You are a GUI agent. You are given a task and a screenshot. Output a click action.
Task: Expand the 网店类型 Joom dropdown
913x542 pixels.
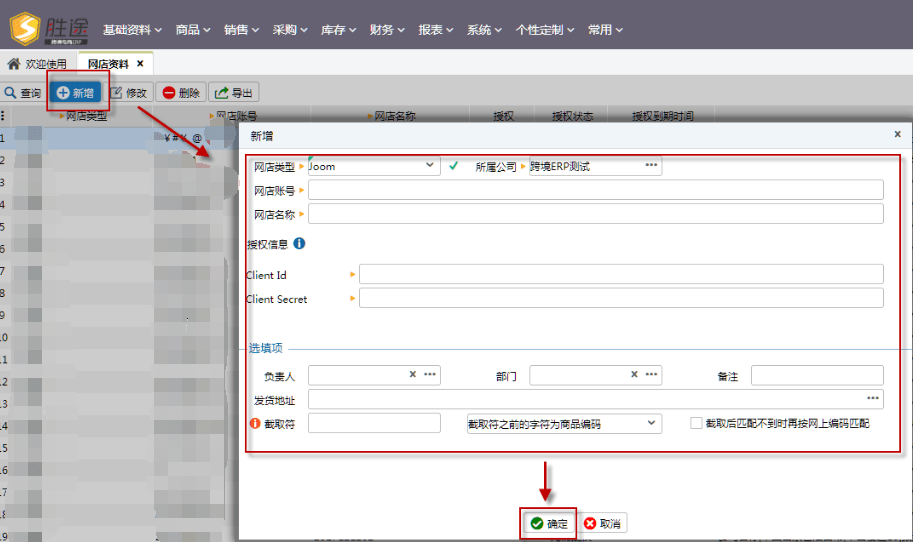point(430,165)
